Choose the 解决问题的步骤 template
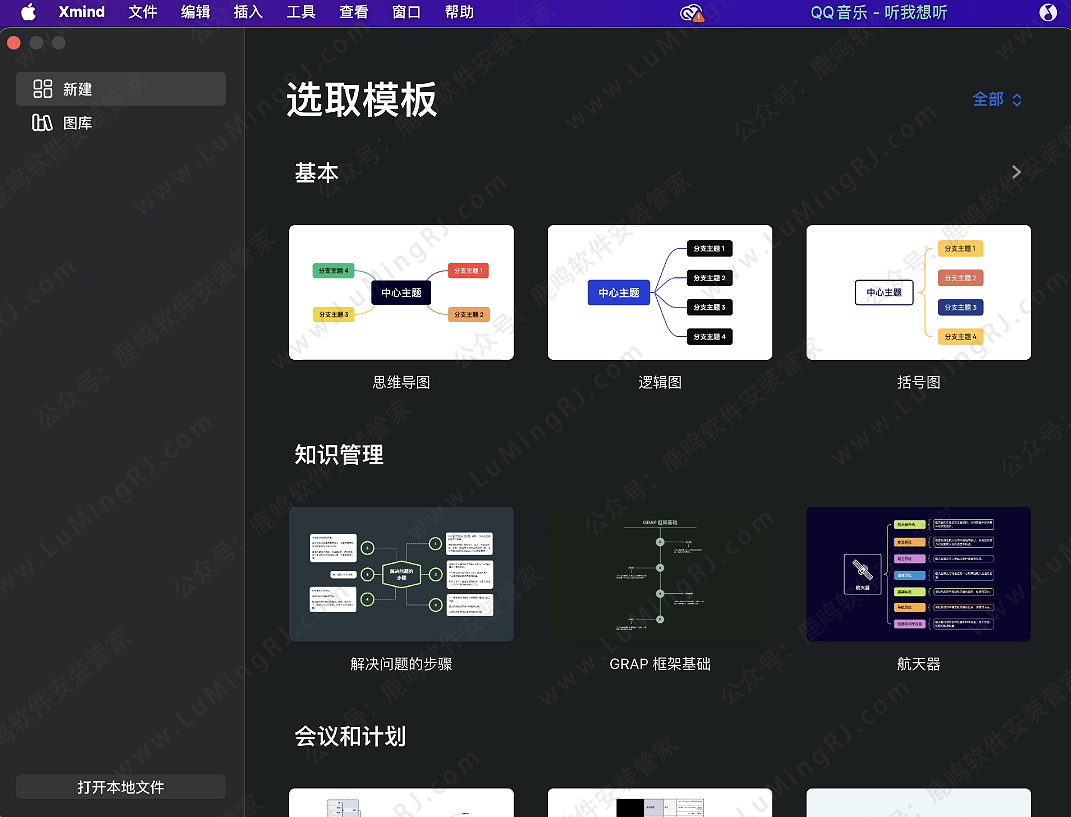The width and height of the screenshot is (1071, 817). tap(401, 574)
